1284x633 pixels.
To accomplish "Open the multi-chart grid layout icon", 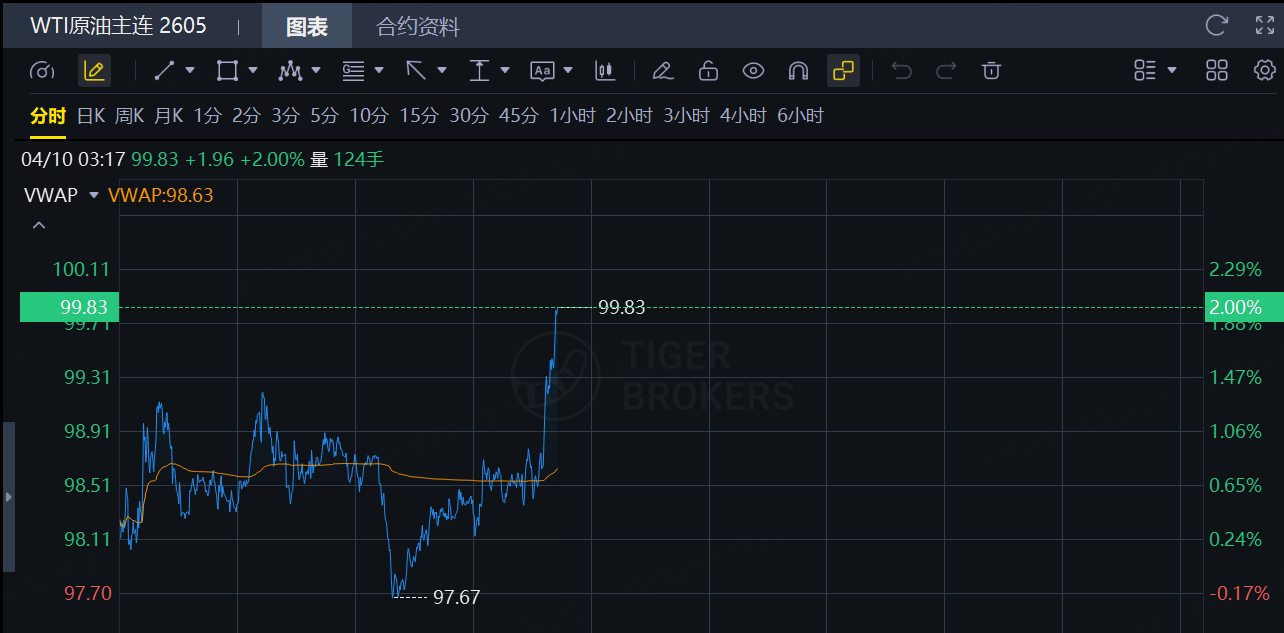I will coord(1217,71).
